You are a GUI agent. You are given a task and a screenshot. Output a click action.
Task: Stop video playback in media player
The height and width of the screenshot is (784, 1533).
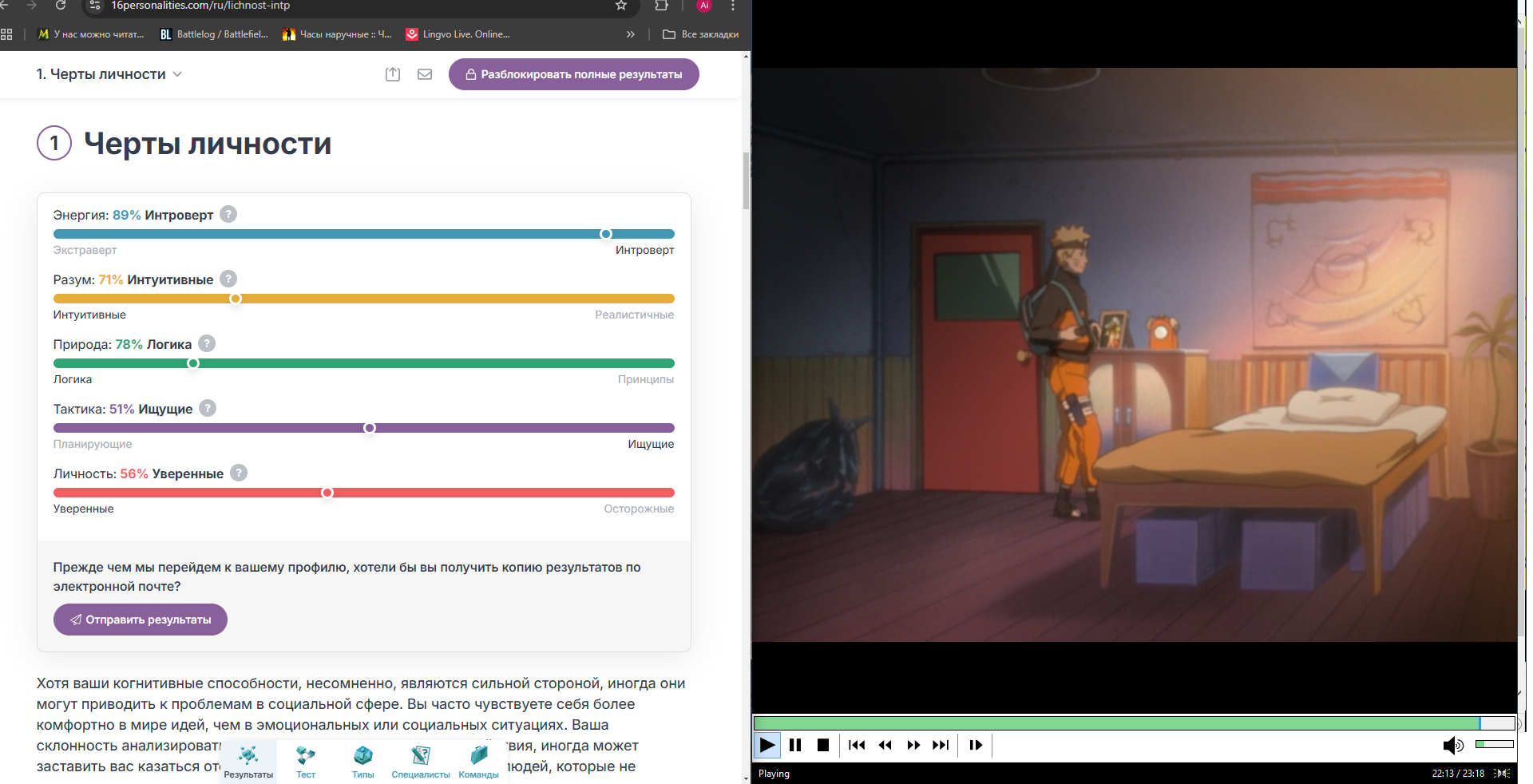click(x=823, y=745)
